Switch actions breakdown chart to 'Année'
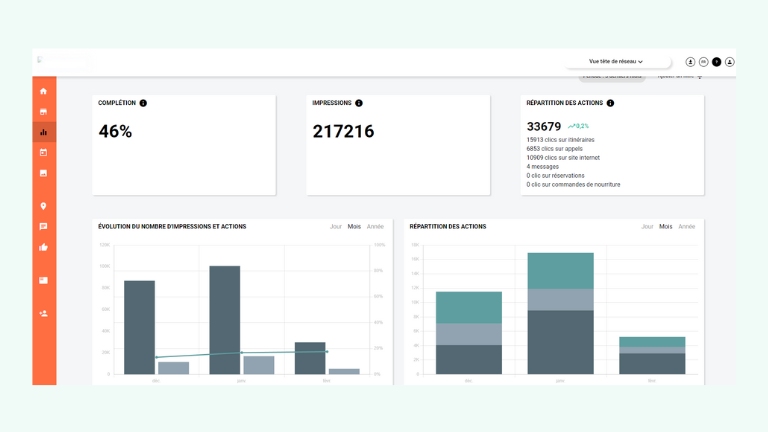The width and height of the screenshot is (768, 432). 687,227
